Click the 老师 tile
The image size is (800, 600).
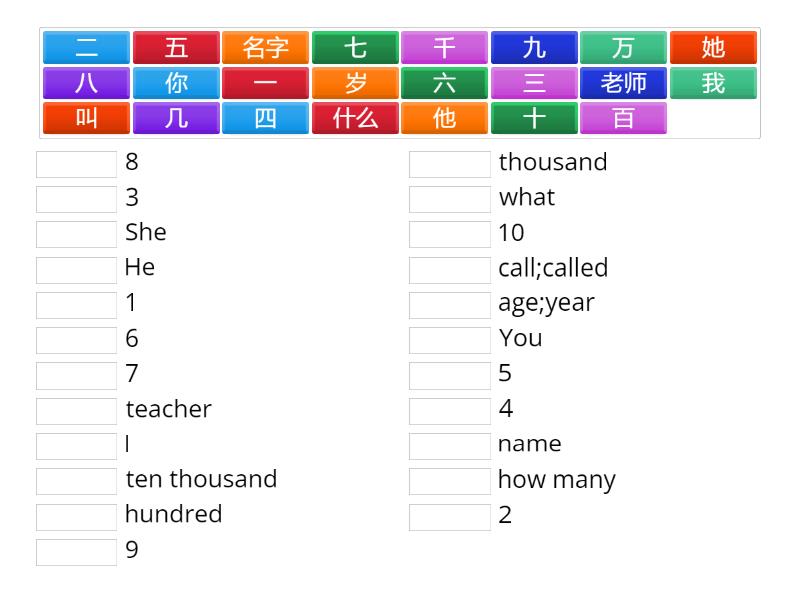coord(624,83)
